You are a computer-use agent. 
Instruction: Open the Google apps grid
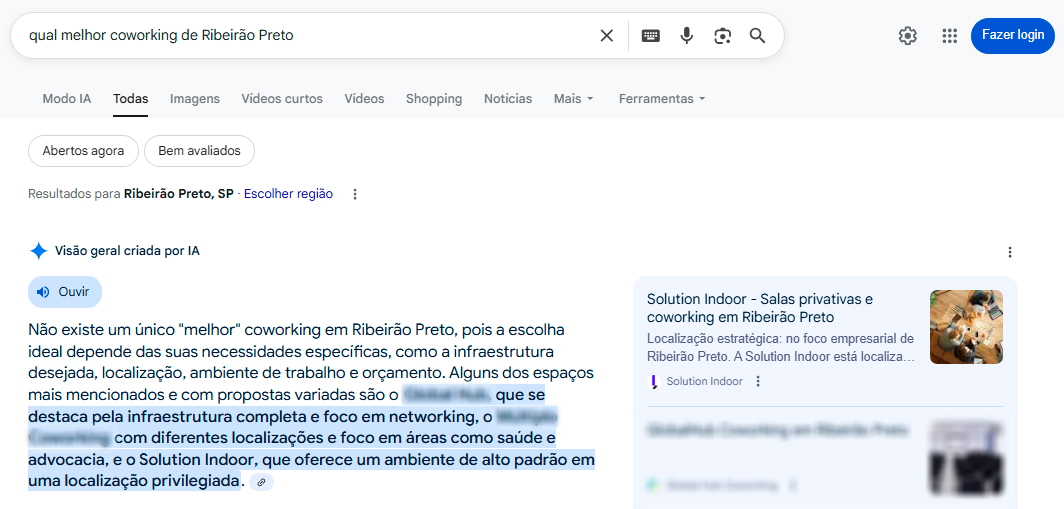[x=950, y=36]
